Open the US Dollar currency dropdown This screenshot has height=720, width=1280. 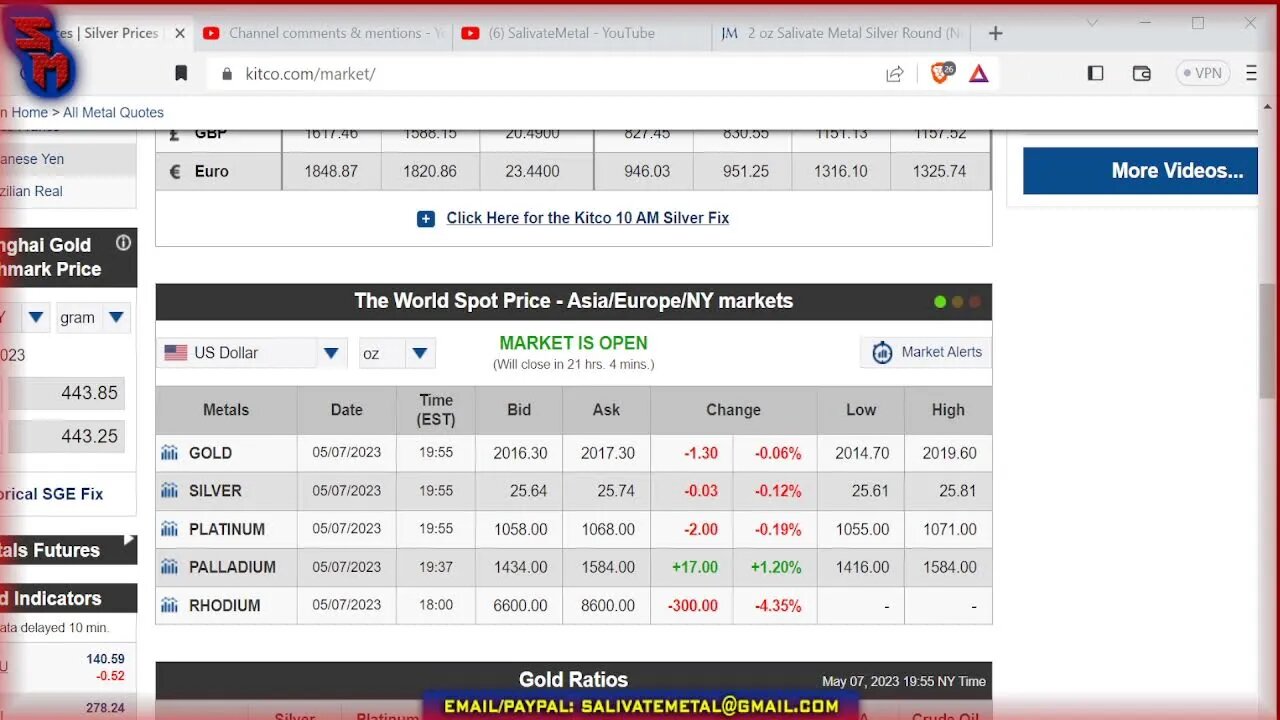[x=252, y=352]
